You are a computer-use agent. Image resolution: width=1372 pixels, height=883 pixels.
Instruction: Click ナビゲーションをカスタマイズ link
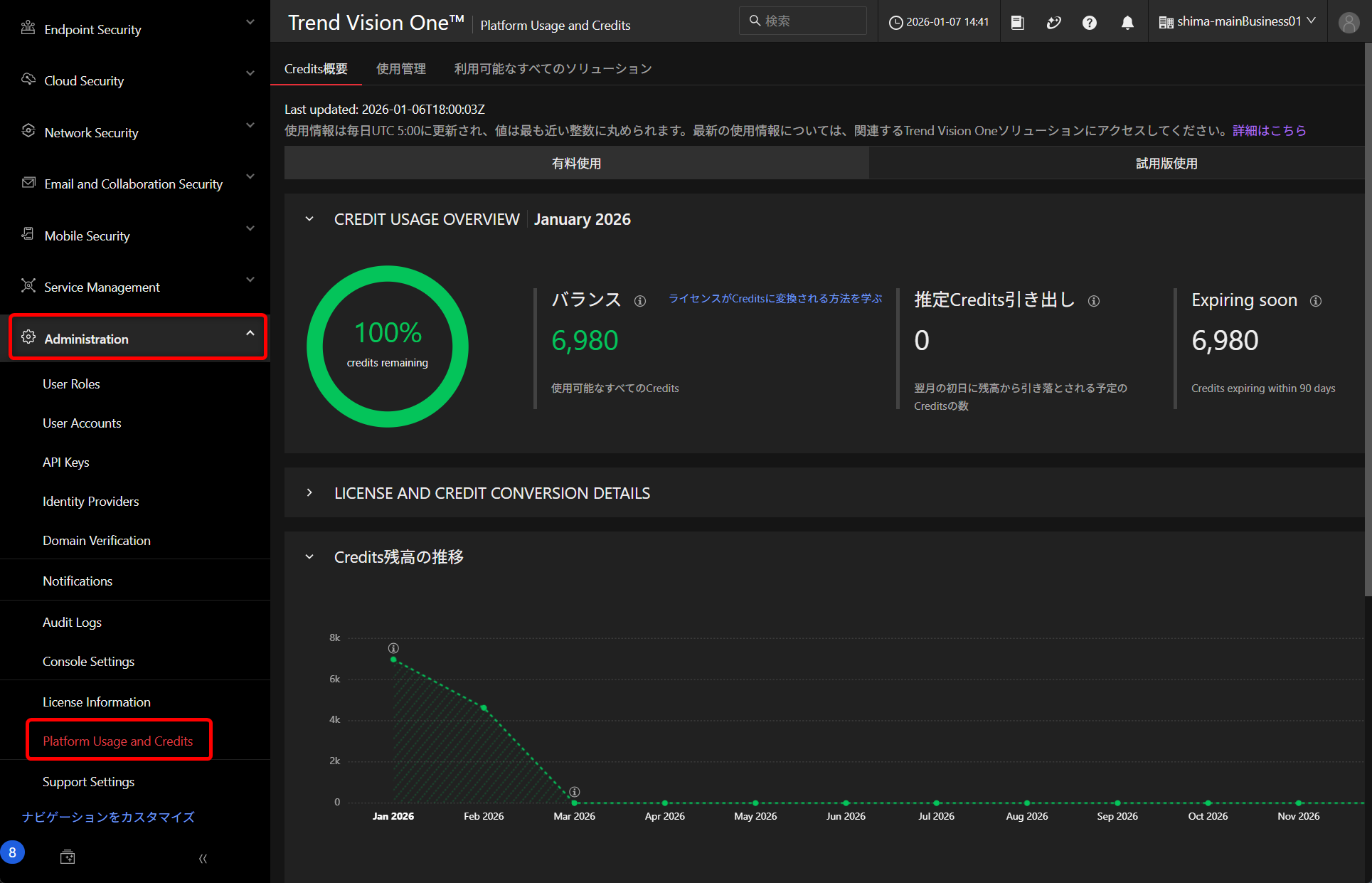click(108, 817)
